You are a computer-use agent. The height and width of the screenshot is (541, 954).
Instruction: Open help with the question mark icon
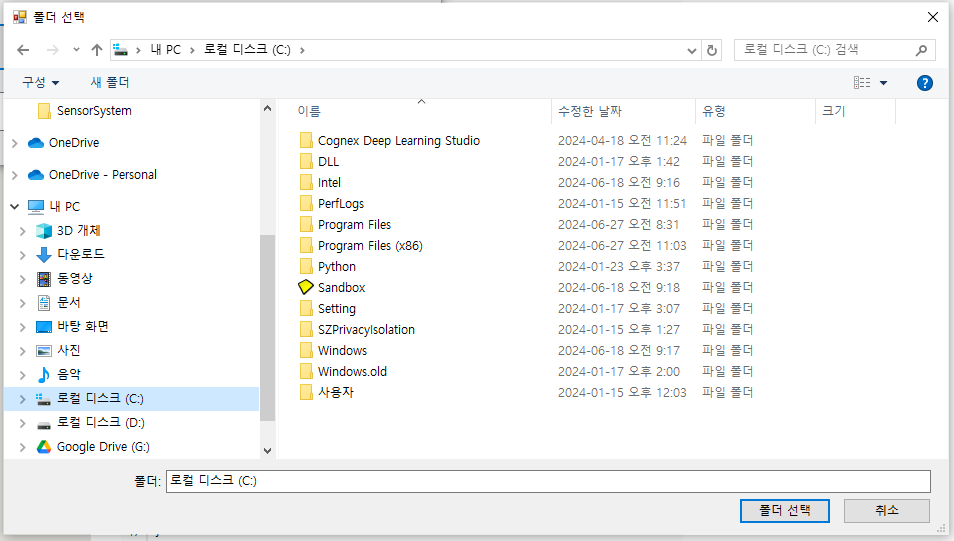pos(925,83)
